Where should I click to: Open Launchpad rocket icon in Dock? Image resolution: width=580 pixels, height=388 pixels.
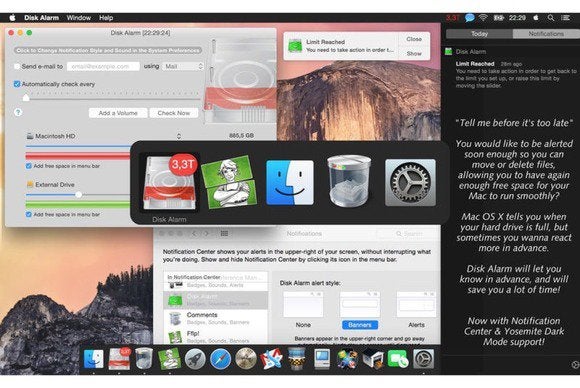pos(195,359)
